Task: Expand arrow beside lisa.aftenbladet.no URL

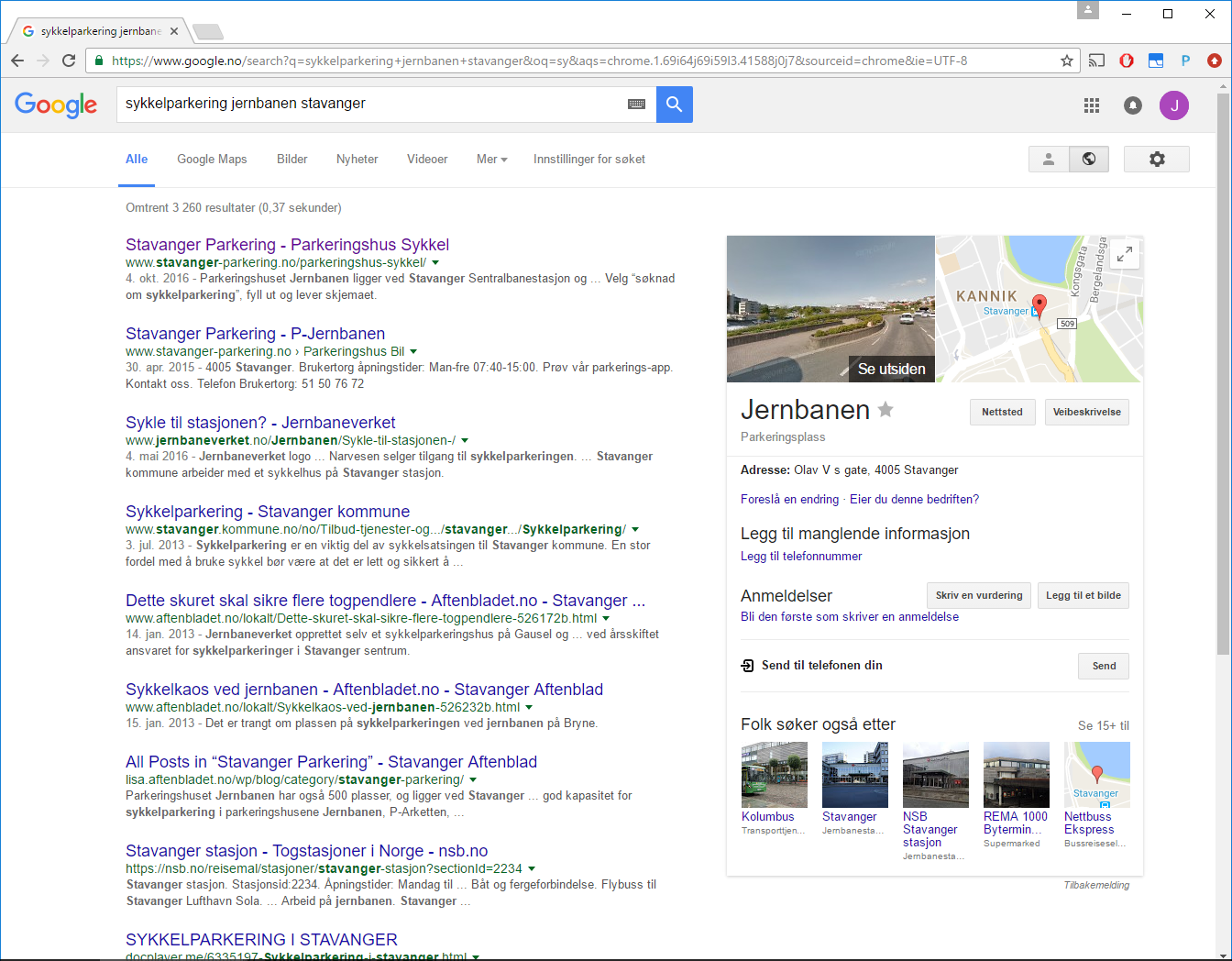Action: click(473, 780)
